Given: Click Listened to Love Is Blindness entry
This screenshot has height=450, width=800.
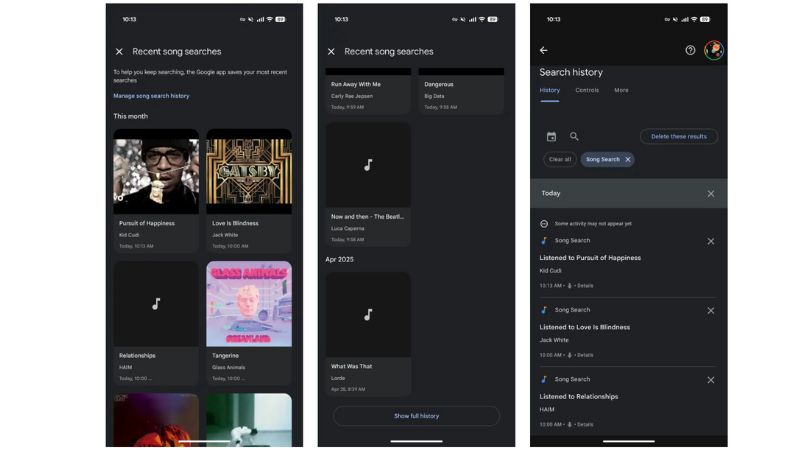Looking at the screenshot, I should (585, 327).
